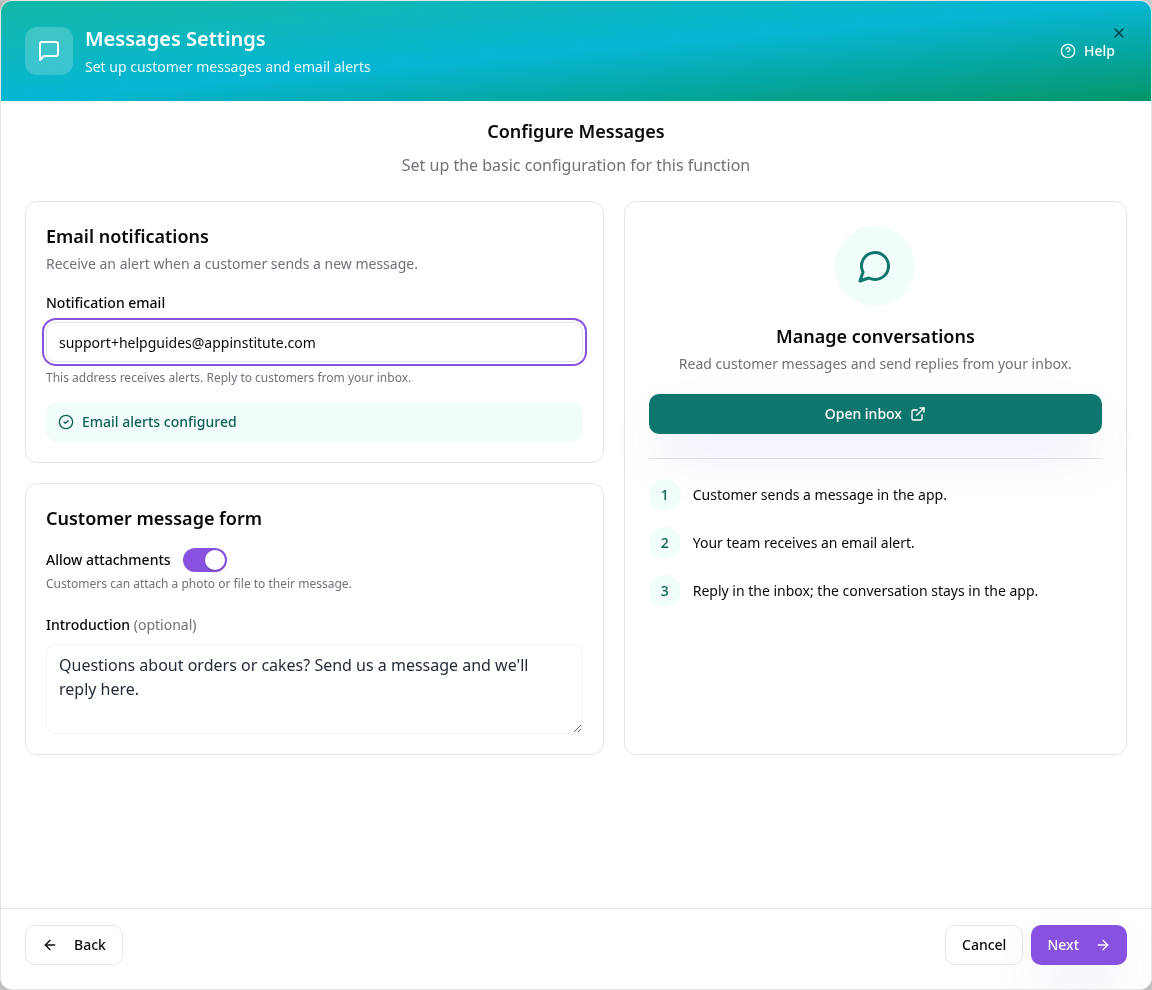Screen dimensions: 1152x990
Task: Click 'Reply in the inbox' step text
Action: (865, 591)
